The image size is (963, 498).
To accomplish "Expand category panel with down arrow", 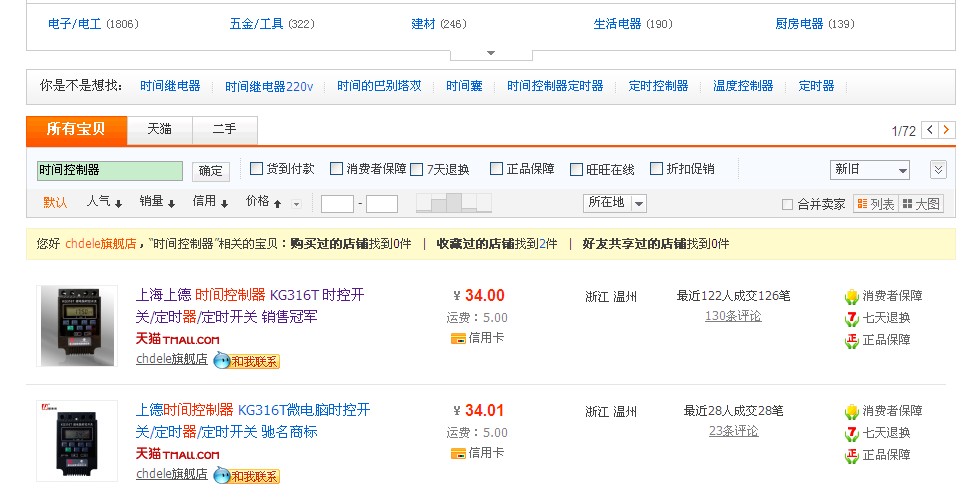I will coord(491,53).
